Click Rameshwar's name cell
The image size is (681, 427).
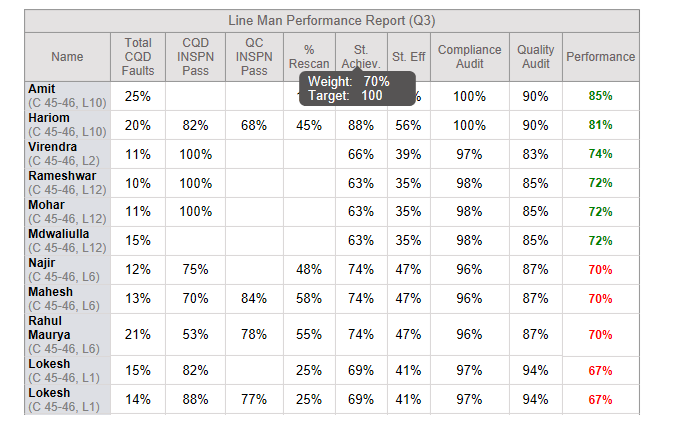tap(67, 183)
